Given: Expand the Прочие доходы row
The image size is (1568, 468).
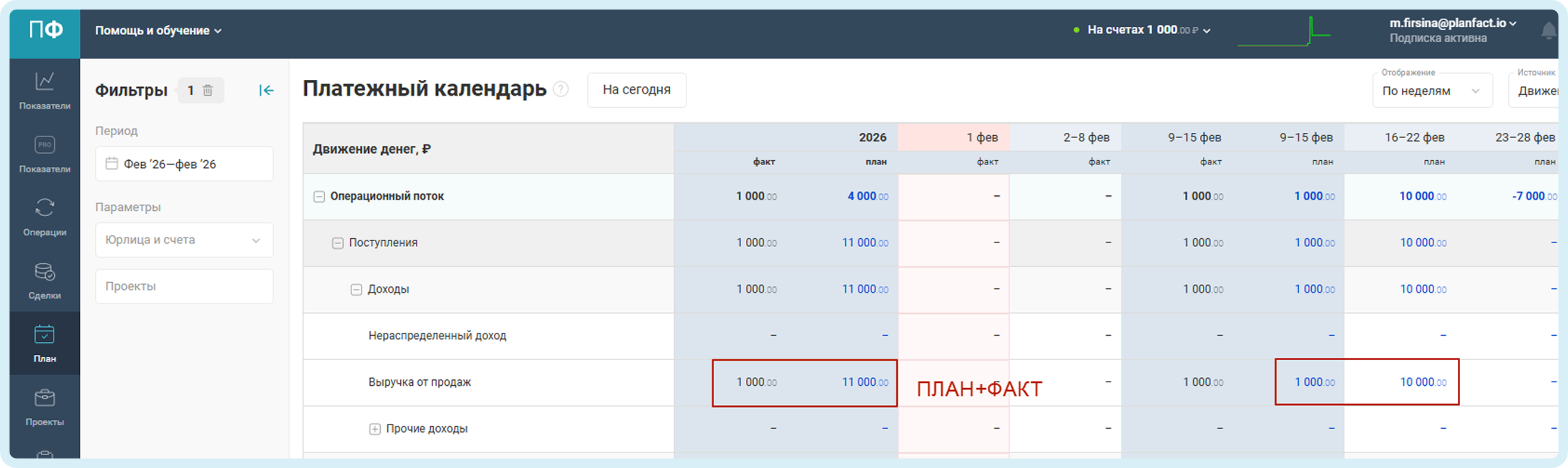Looking at the screenshot, I should tap(375, 429).
